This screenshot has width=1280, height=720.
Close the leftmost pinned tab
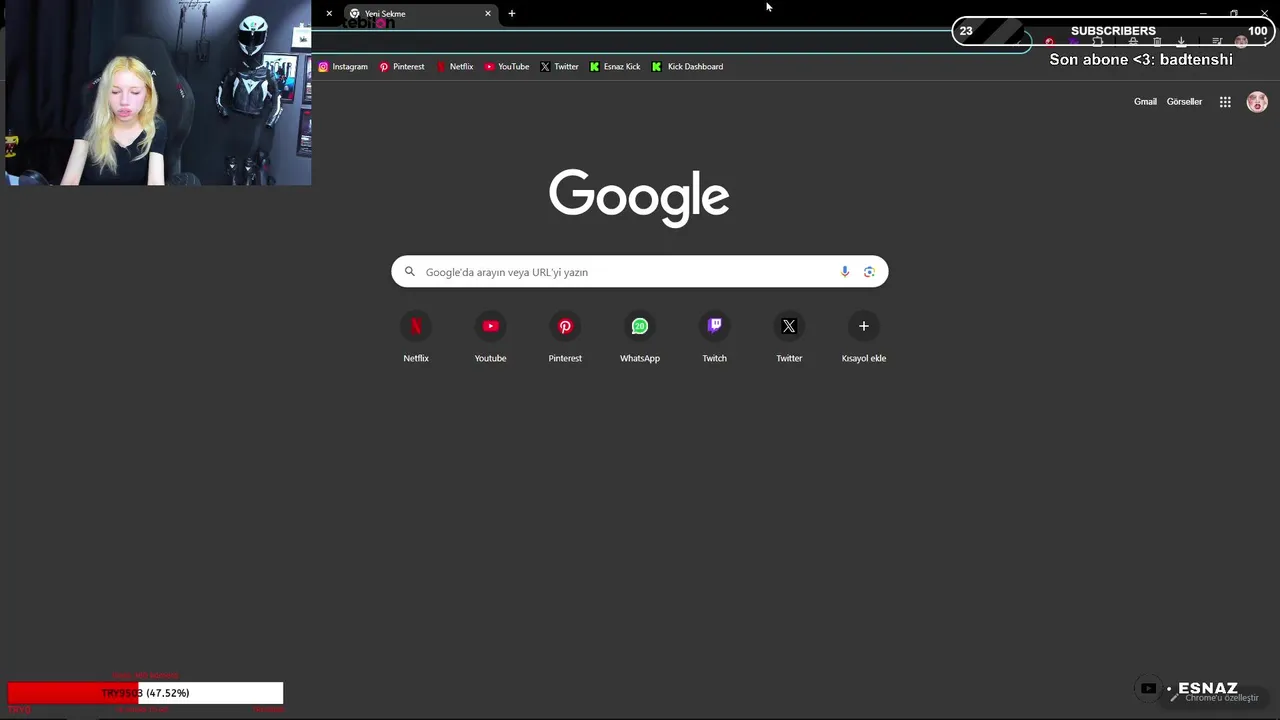click(x=329, y=14)
